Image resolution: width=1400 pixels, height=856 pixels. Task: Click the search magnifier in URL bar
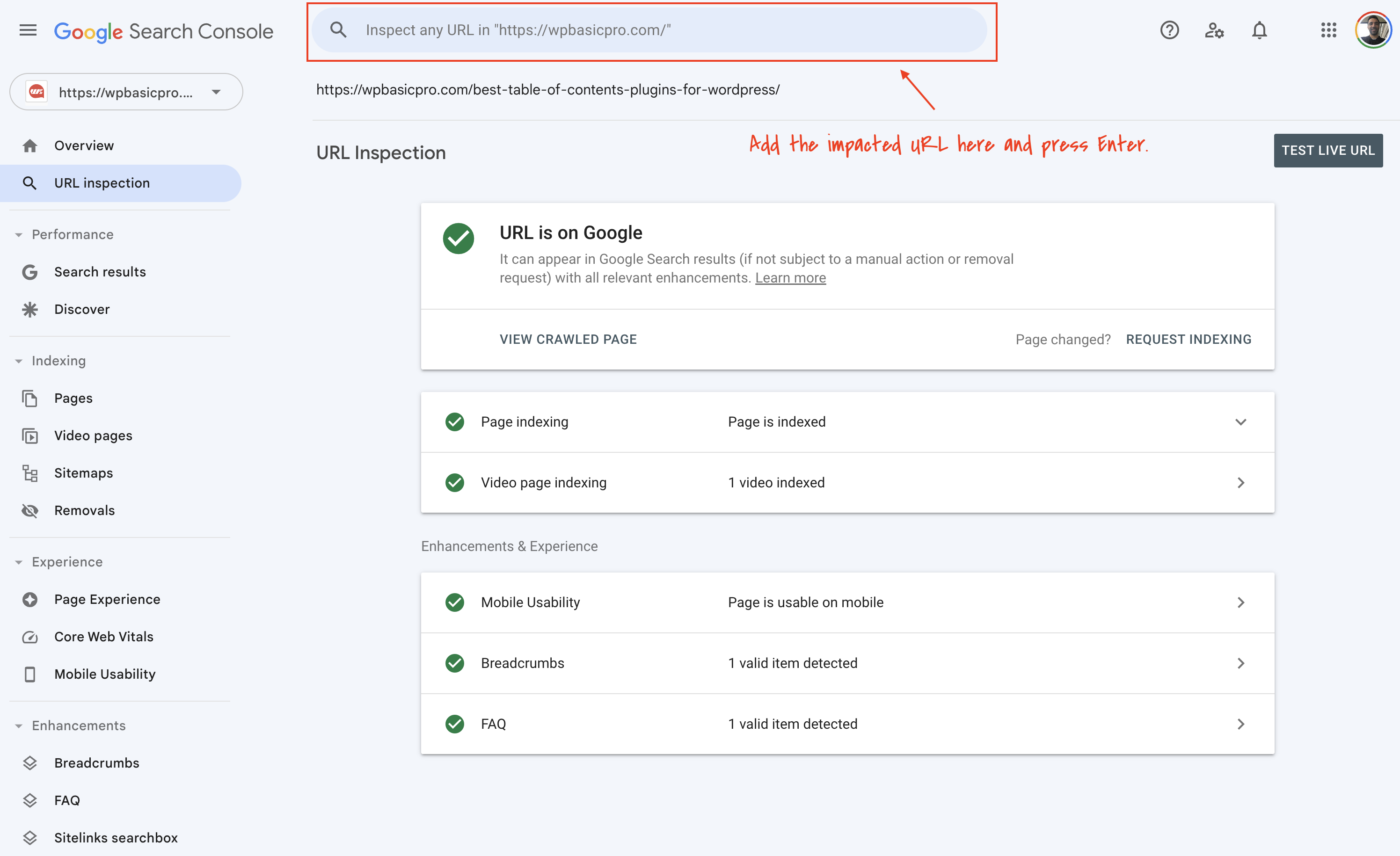pos(338,30)
